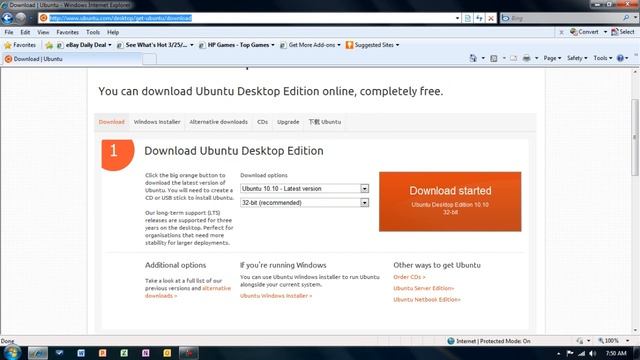Follow the Ubuntu Netbook Edition link
The image size is (640, 360).
(427, 300)
